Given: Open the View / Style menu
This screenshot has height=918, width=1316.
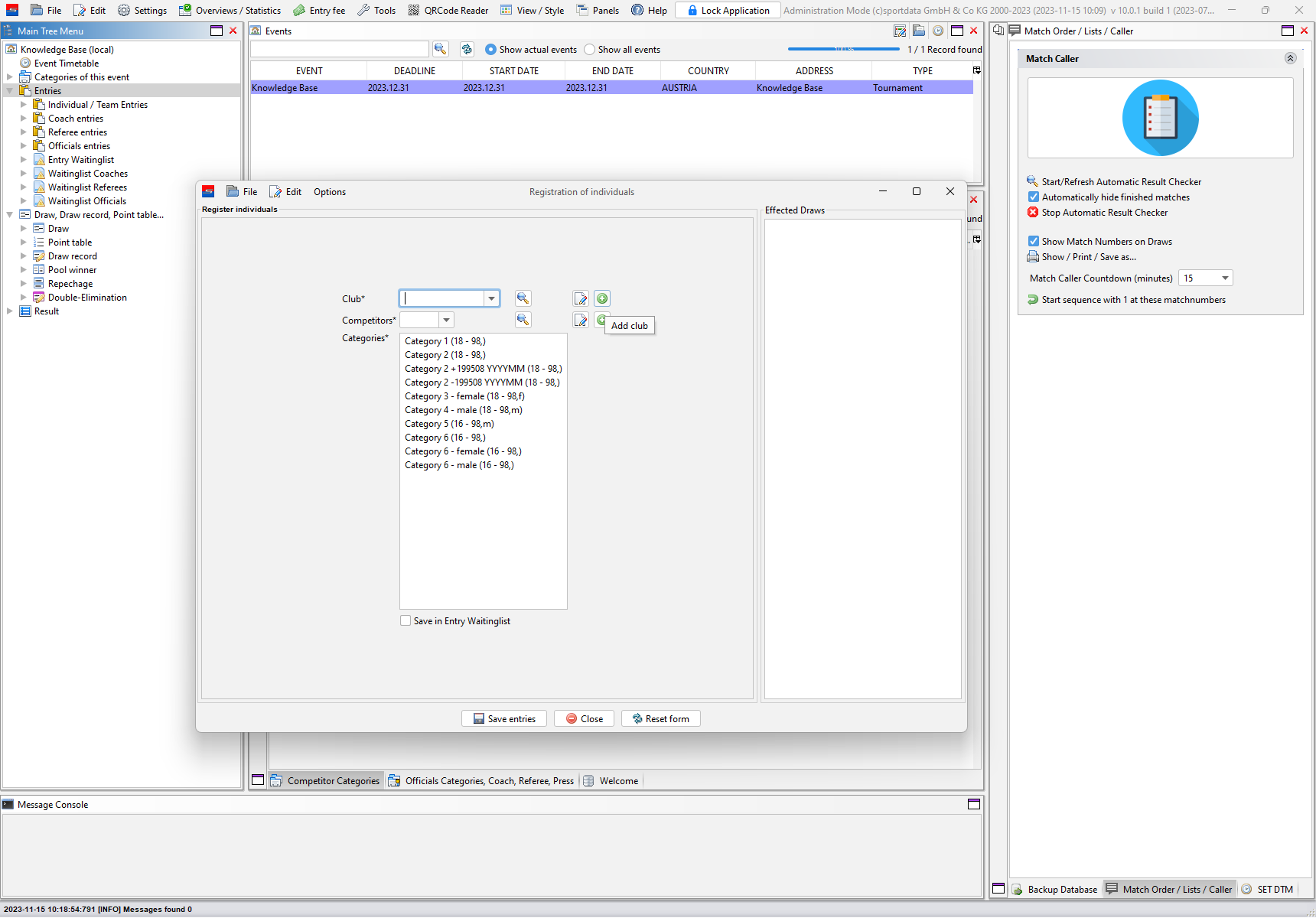Looking at the screenshot, I should (532, 10).
